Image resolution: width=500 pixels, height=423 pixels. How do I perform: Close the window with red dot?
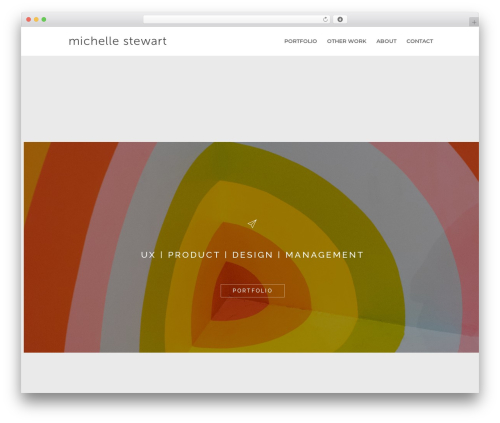coord(29,20)
